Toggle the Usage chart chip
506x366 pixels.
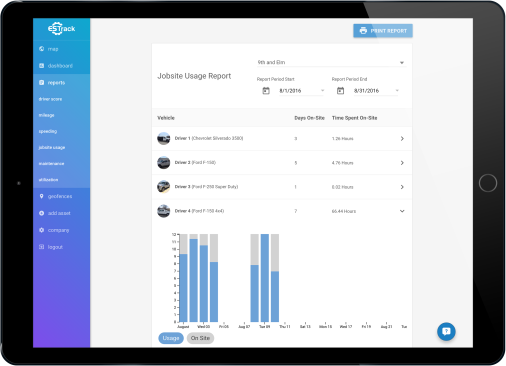point(171,338)
